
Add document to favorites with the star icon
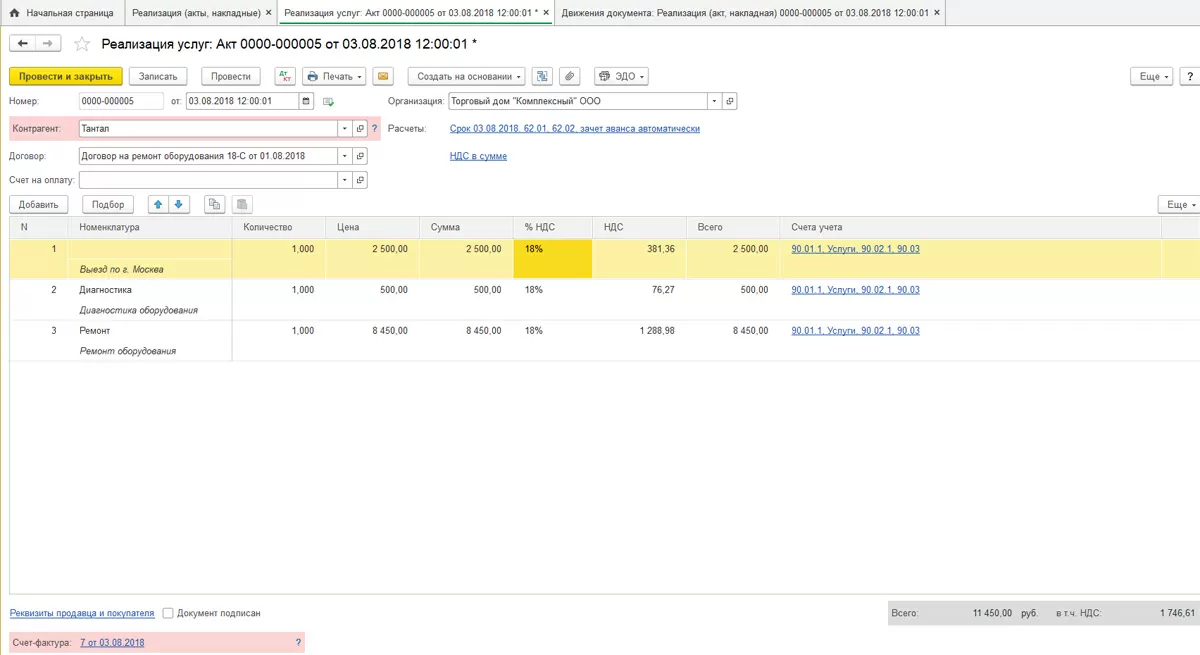(82, 44)
